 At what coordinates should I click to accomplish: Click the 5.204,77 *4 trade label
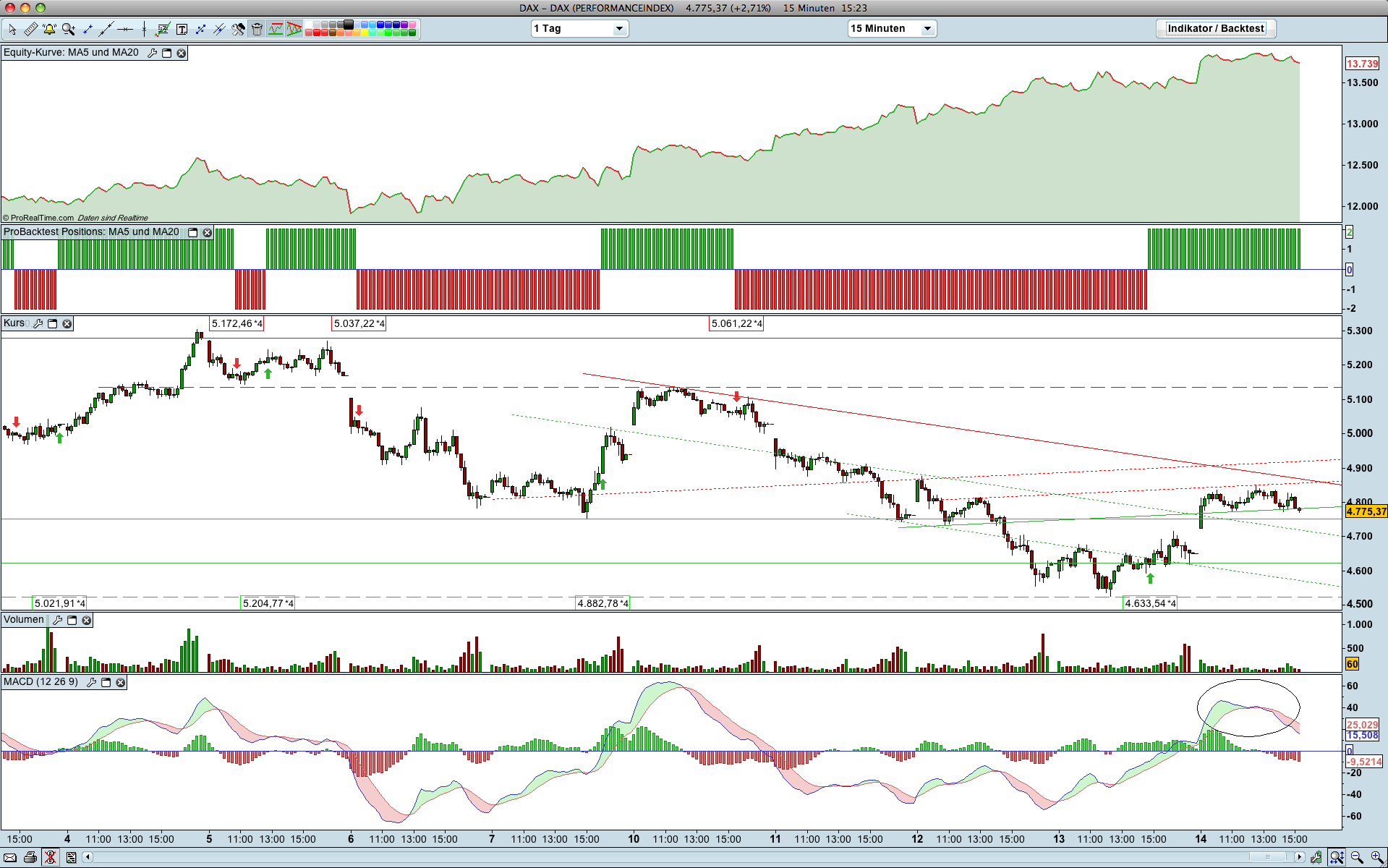(268, 603)
